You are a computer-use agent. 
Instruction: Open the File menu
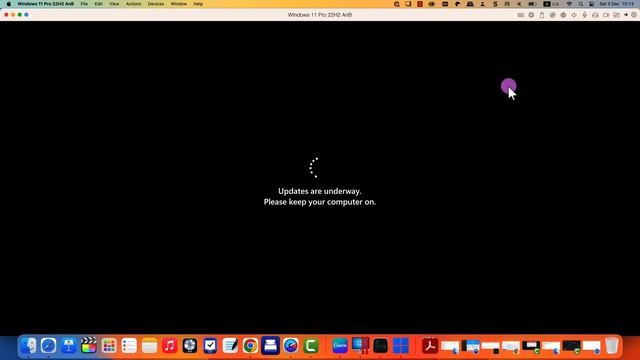(84, 4)
